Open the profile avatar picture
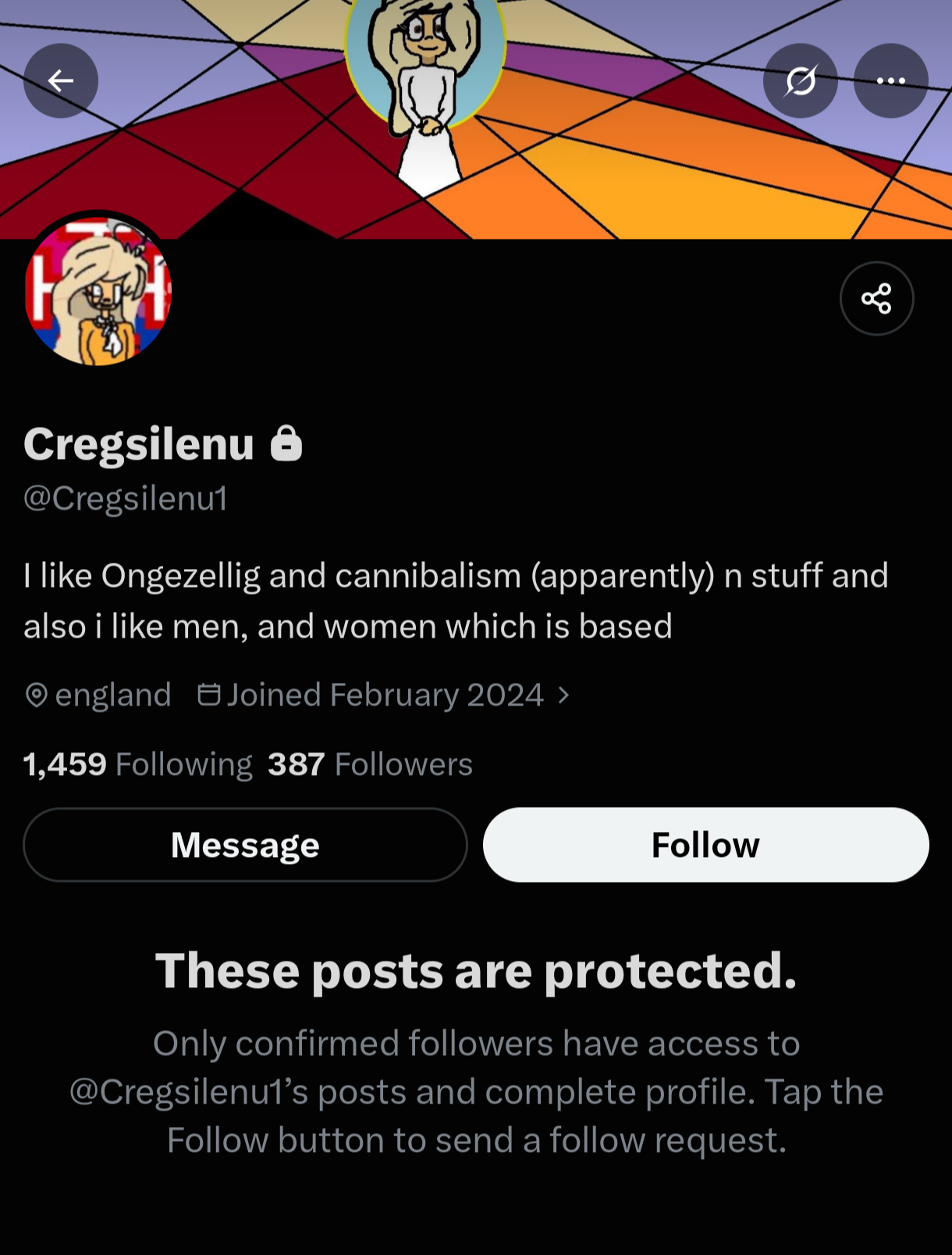The image size is (952, 1255). pos(98,292)
